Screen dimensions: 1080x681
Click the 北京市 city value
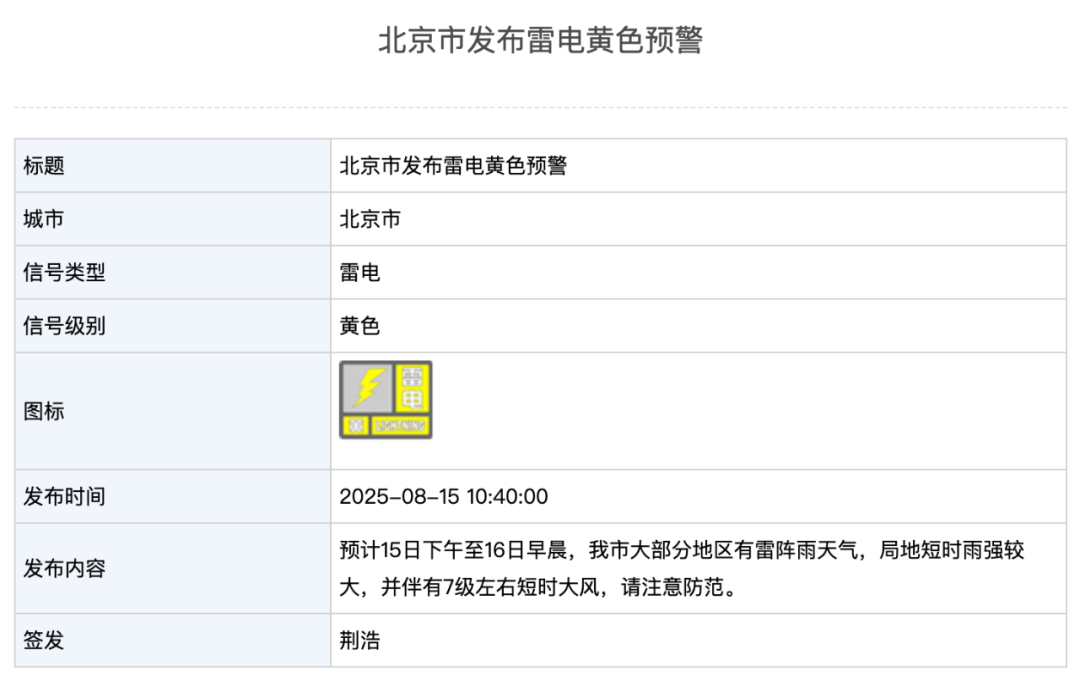(x=370, y=219)
